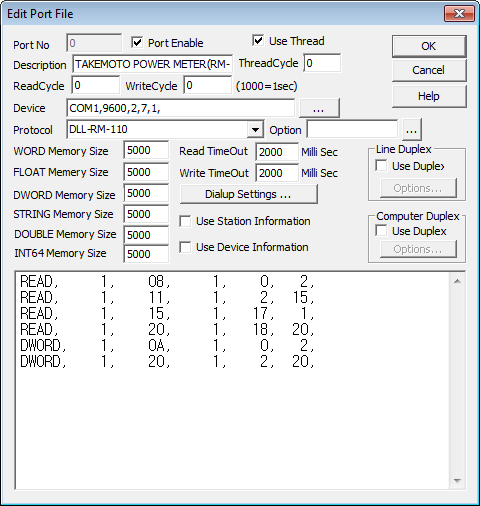Open the Help button
The image size is (480, 506).
[x=429, y=96]
